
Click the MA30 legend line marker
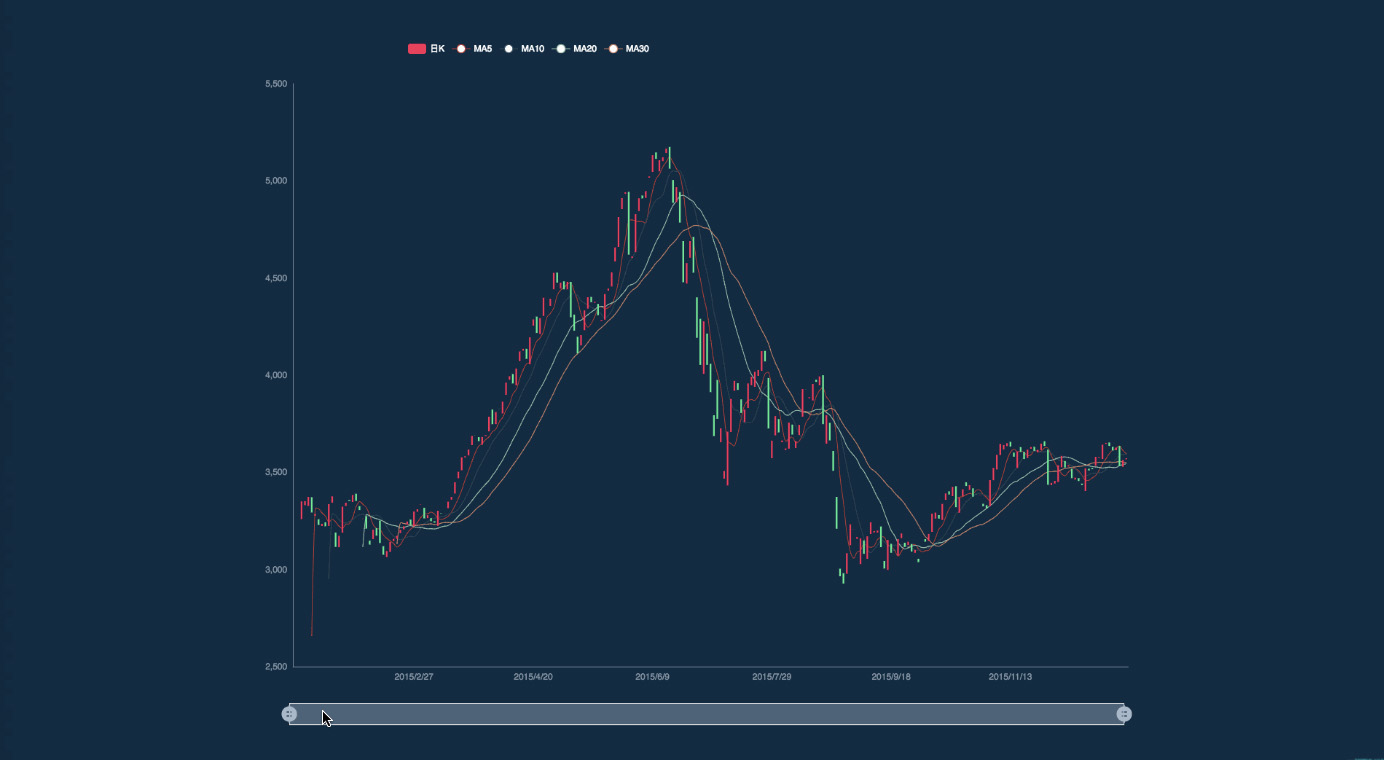[613, 49]
